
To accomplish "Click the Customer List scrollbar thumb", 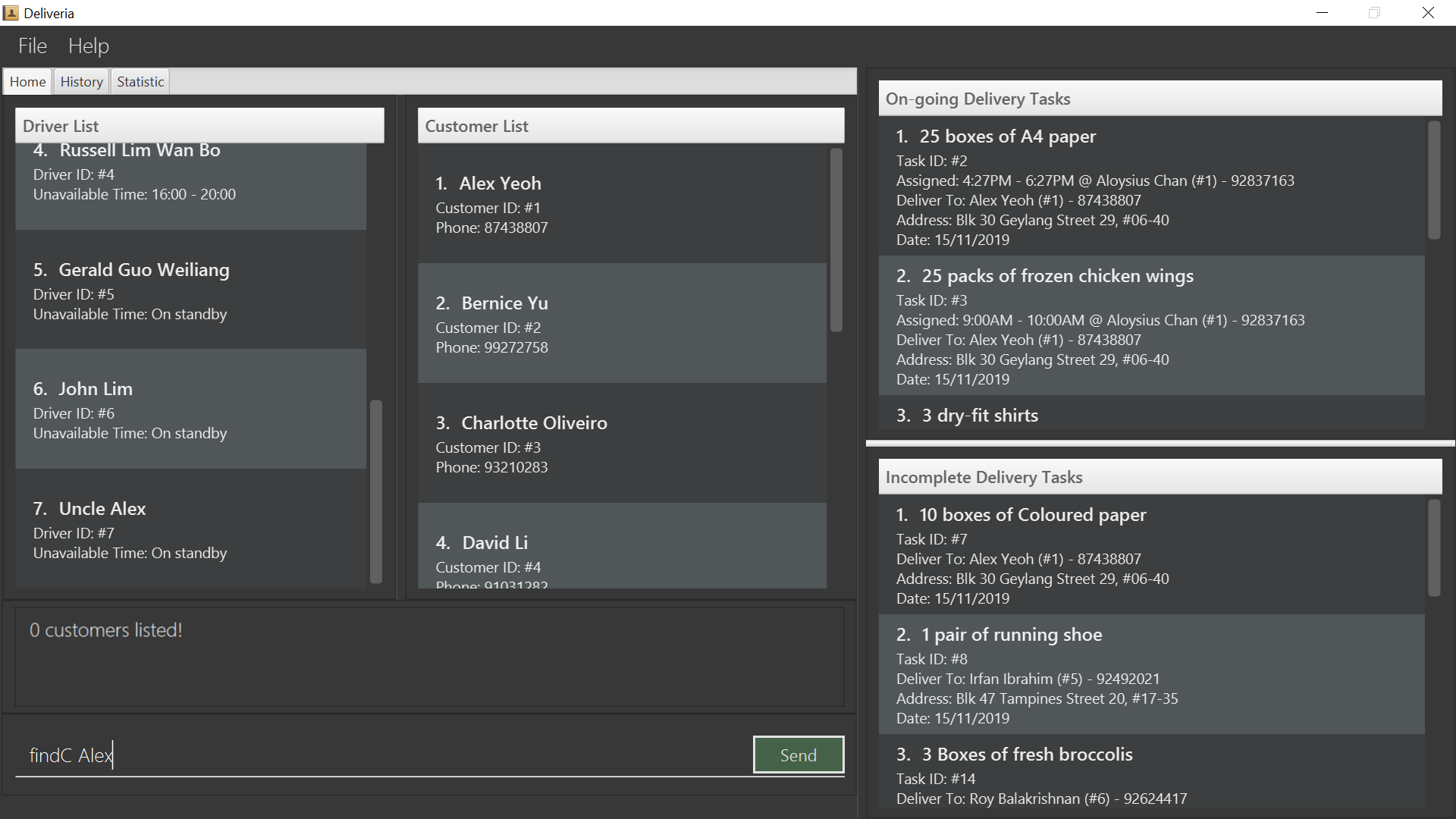I will 836,240.
